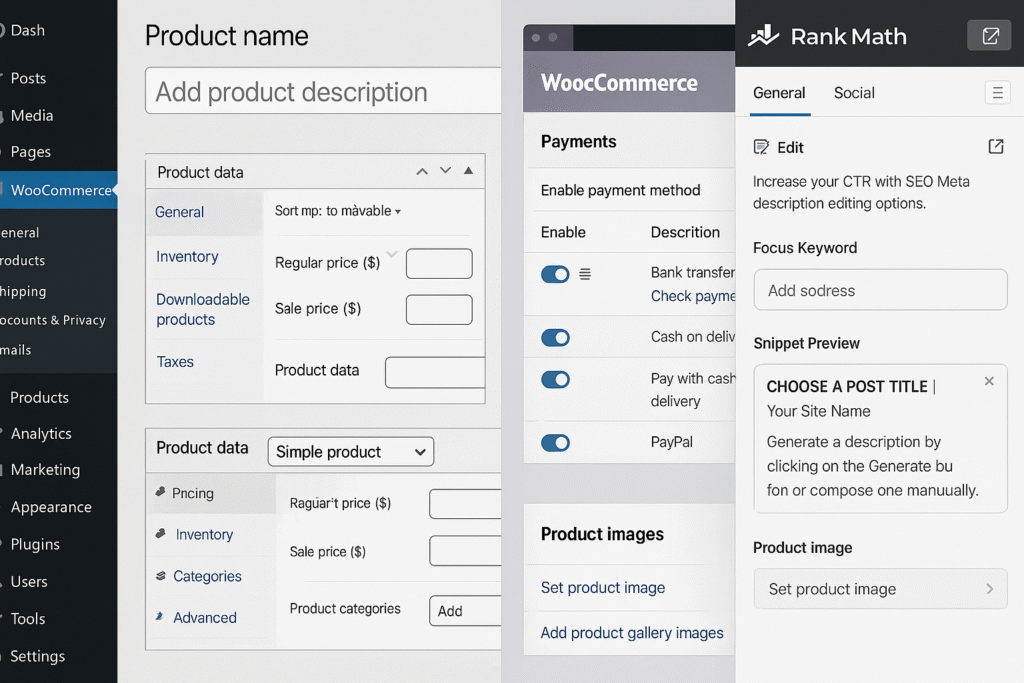Switch to the Social tab in Rank Math
This screenshot has height=683, width=1024.
point(854,93)
